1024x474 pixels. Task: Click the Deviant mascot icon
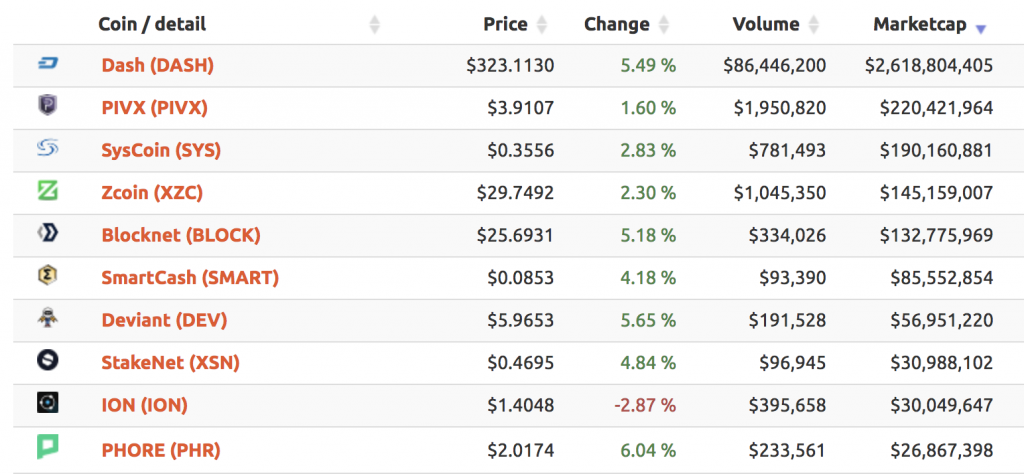coord(48,318)
